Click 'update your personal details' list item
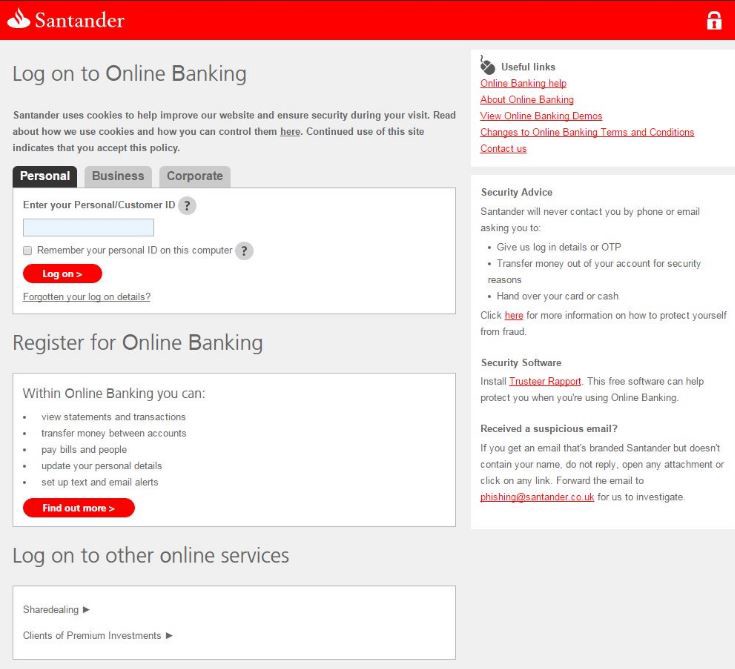The width and height of the screenshot is (735, 669). [101, 466]
